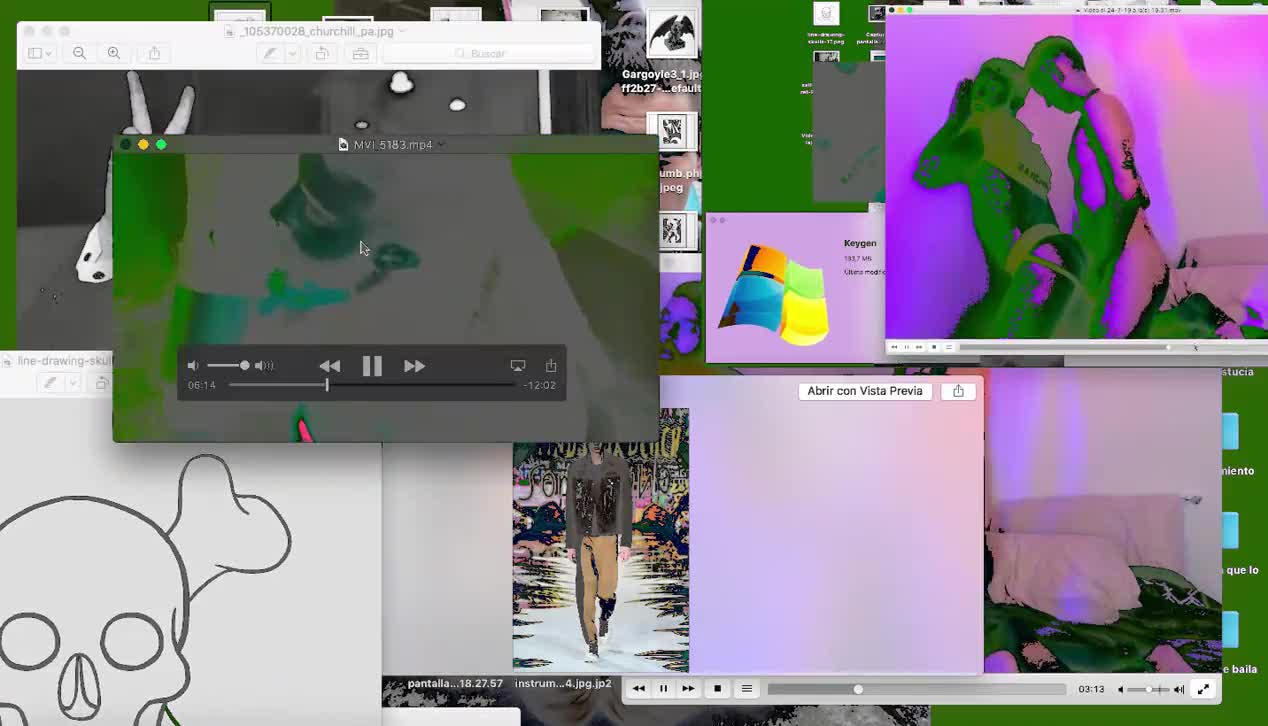
Task: Click the Buscar search field
Action: [x=488, y=53]
